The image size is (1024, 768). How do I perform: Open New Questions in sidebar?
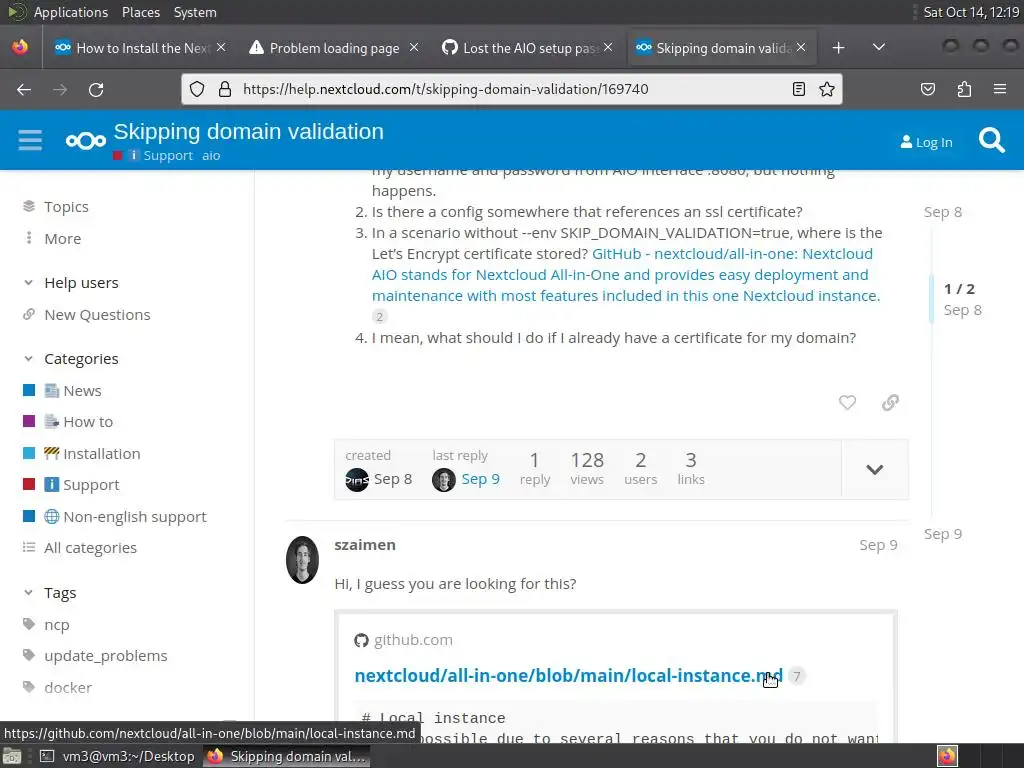pyautogui.click(x=97, y=315)
